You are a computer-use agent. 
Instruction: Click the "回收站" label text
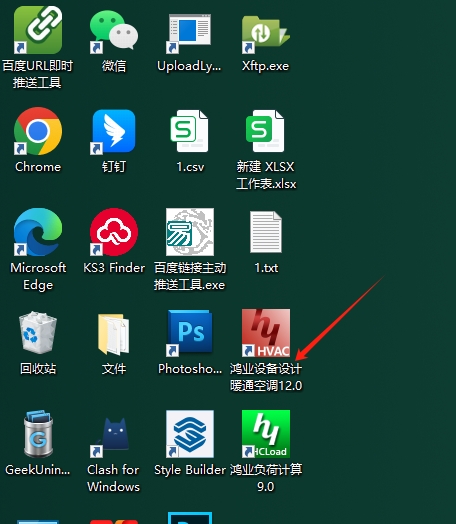(x=38, y=369)
